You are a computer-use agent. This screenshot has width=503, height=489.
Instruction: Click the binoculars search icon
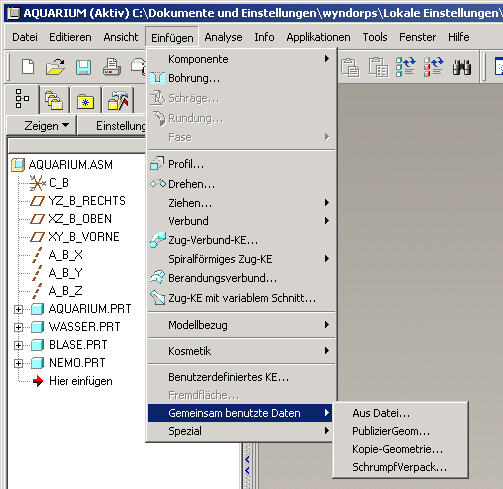462,67
